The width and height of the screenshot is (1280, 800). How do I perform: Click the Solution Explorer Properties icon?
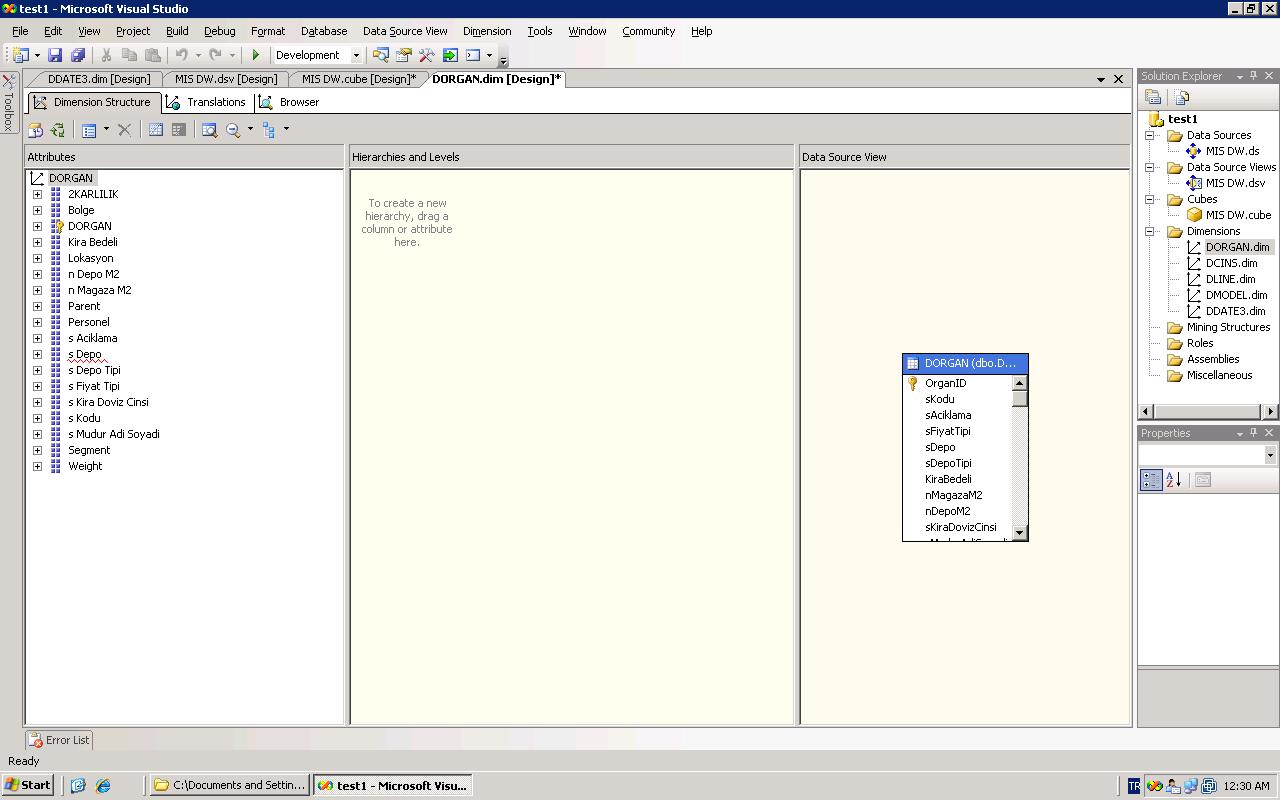(x=1153, y=97)
